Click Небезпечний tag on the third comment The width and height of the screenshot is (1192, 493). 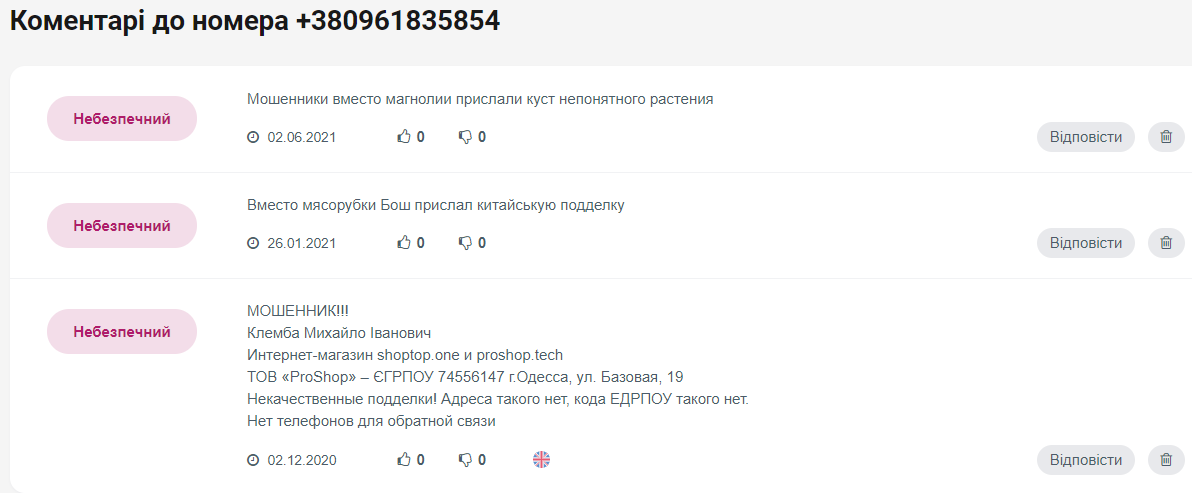coord(122,332)
